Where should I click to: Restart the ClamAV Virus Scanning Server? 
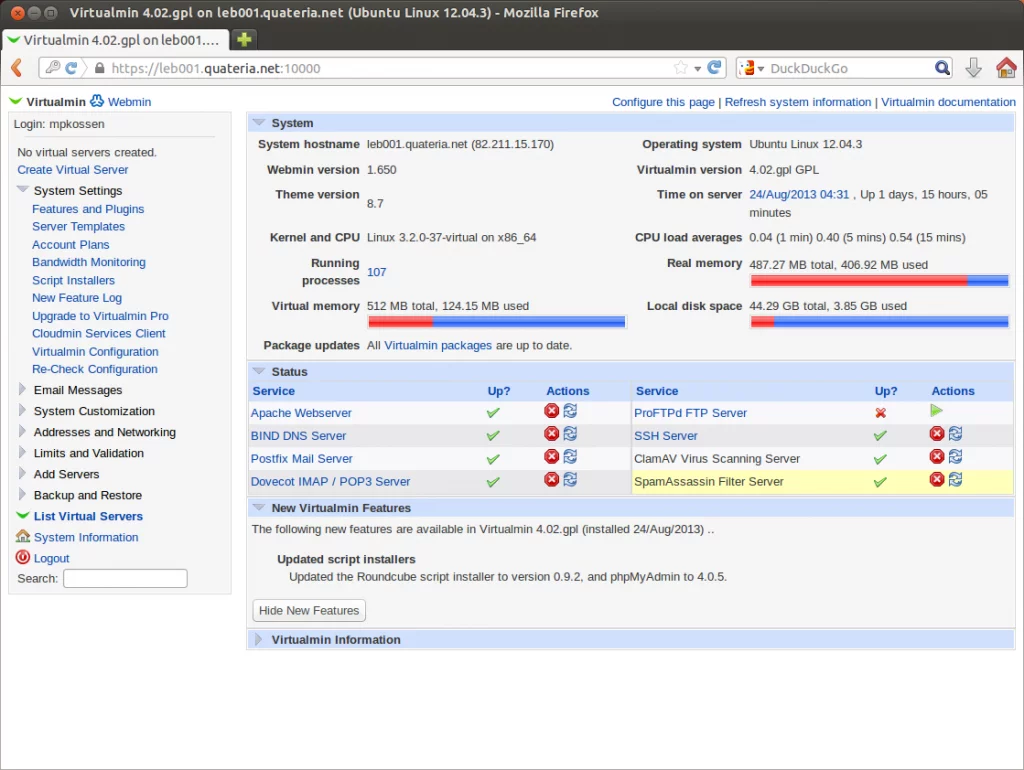point(955,457)
